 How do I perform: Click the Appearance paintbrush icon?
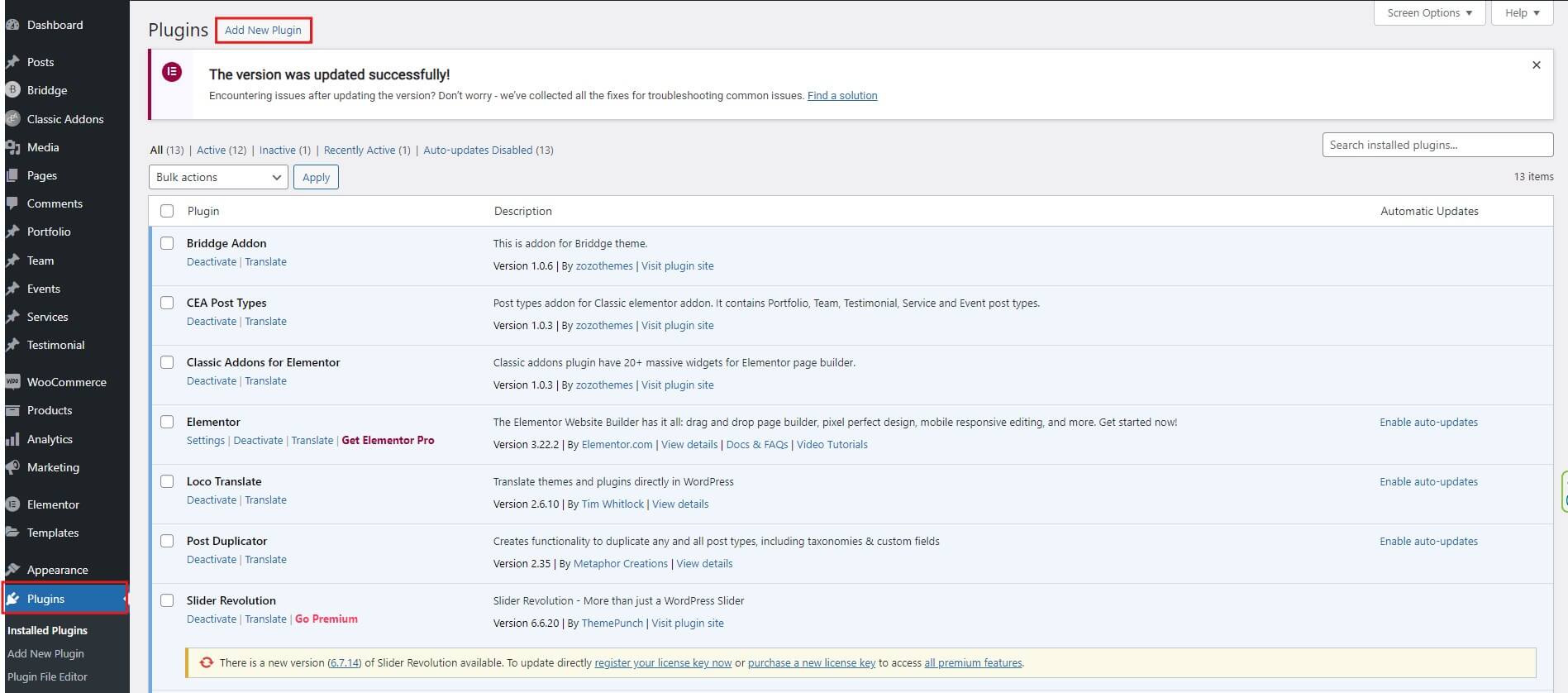click(x=12, y=570)
